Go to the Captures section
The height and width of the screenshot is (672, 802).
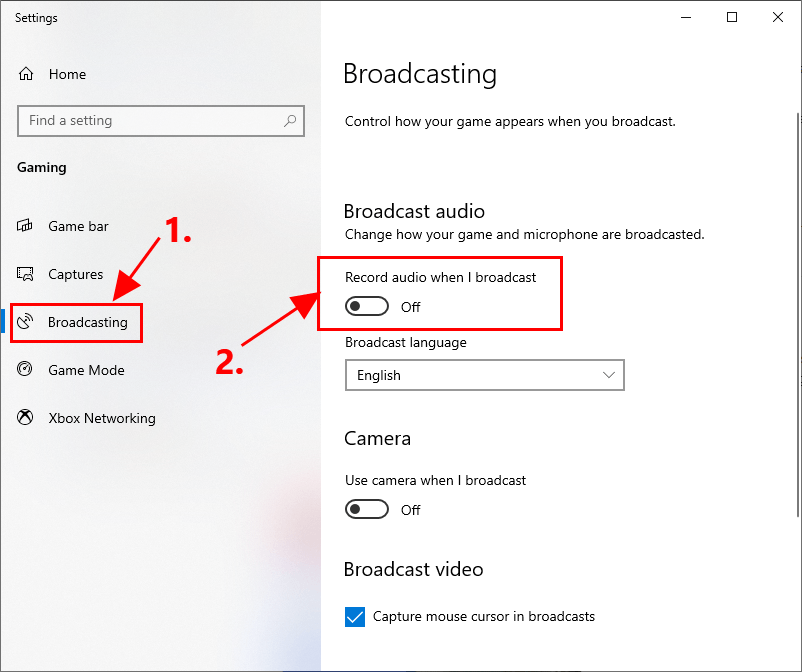[x=76, y=274]
